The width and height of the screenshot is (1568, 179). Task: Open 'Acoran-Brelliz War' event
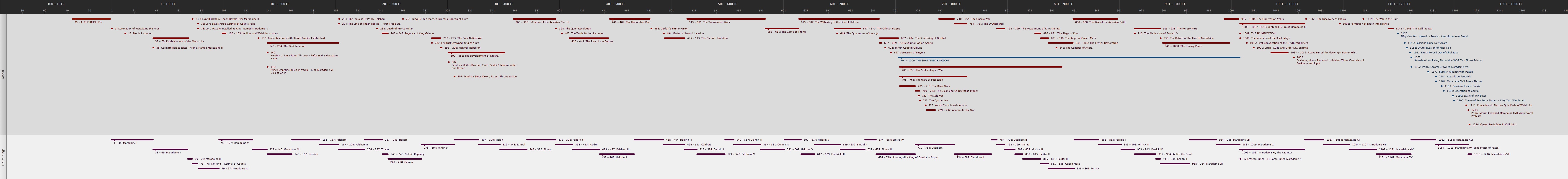click(x=956, y=110)
